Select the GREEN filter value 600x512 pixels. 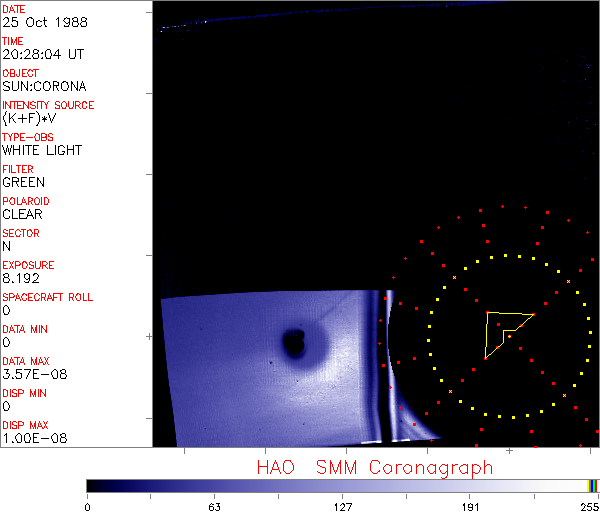coord(24,183)
